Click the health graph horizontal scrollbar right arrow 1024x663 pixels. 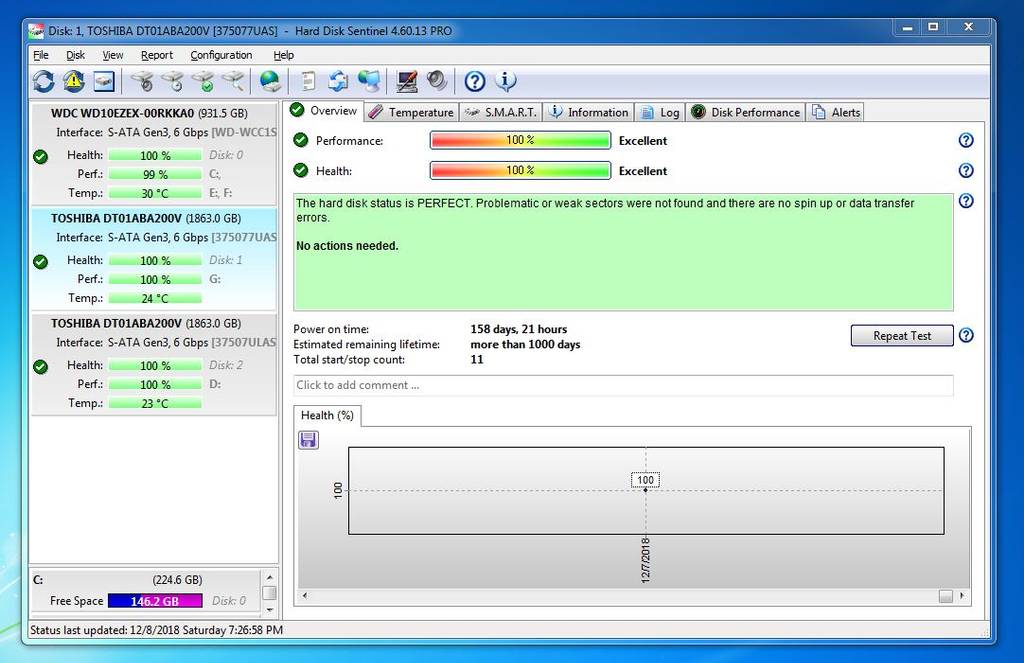[964, 596]
